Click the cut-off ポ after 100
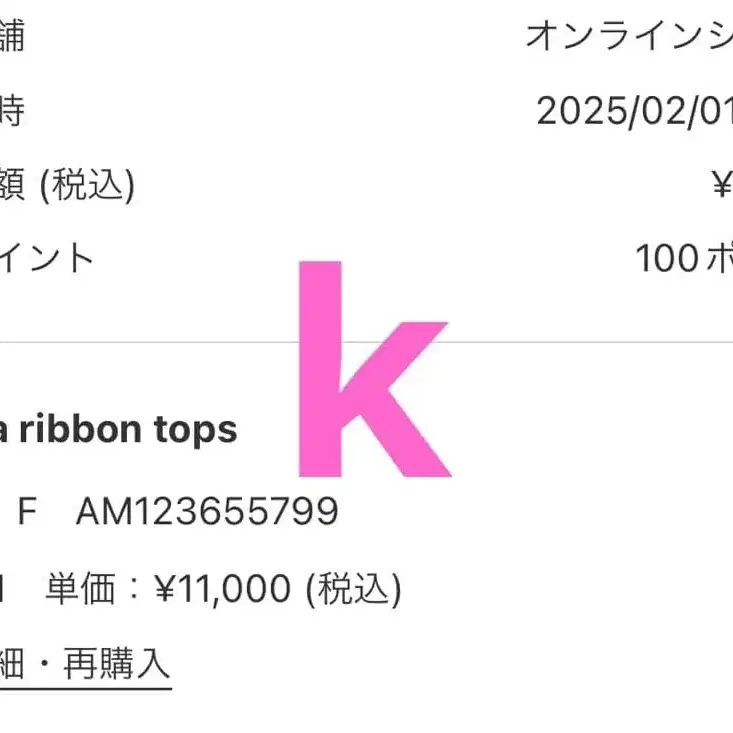 (720, 259)
